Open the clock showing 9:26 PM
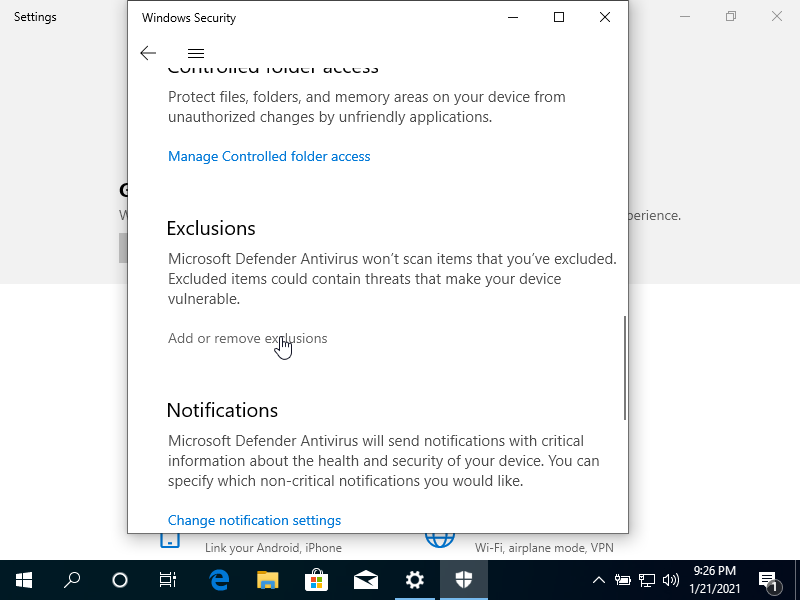 point(714,580)
